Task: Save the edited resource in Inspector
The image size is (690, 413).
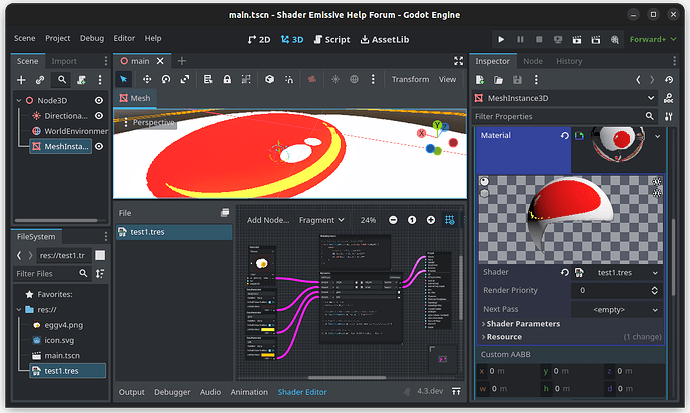Action: click(x=517, y=80)
